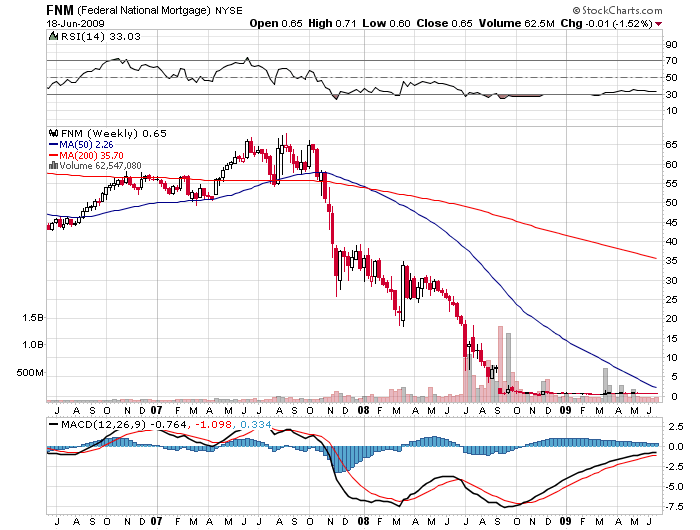Image resolution: width=700 pixels, height=530 pixels.
Task: Click the 18-Jun-2009 chart date
Action: click(x=75, y=24)
